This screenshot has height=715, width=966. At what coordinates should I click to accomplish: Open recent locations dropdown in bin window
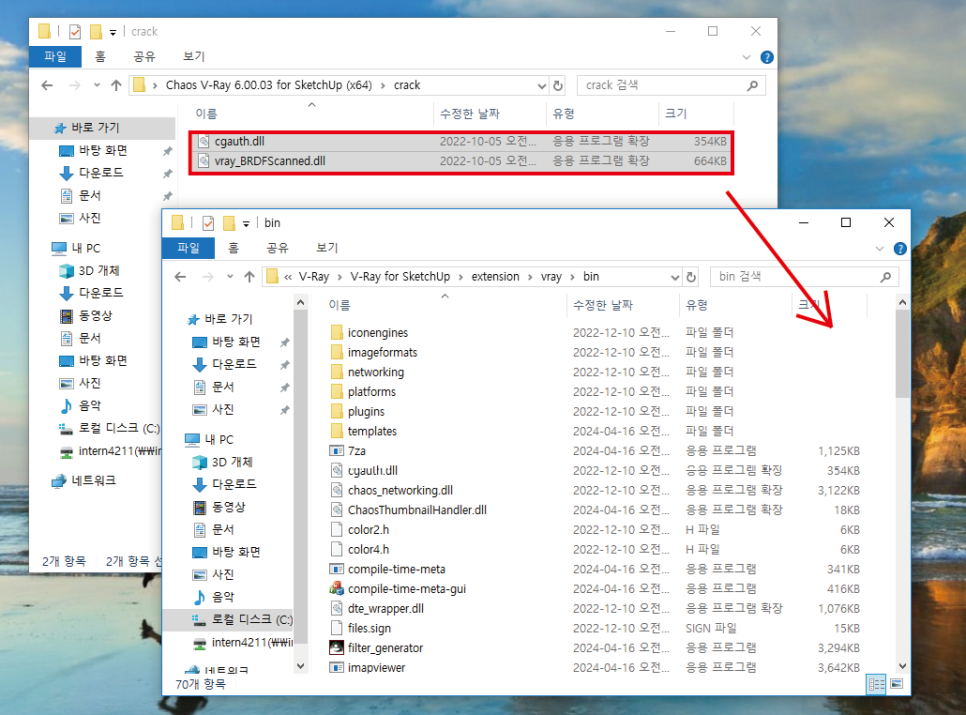point(230,277)
